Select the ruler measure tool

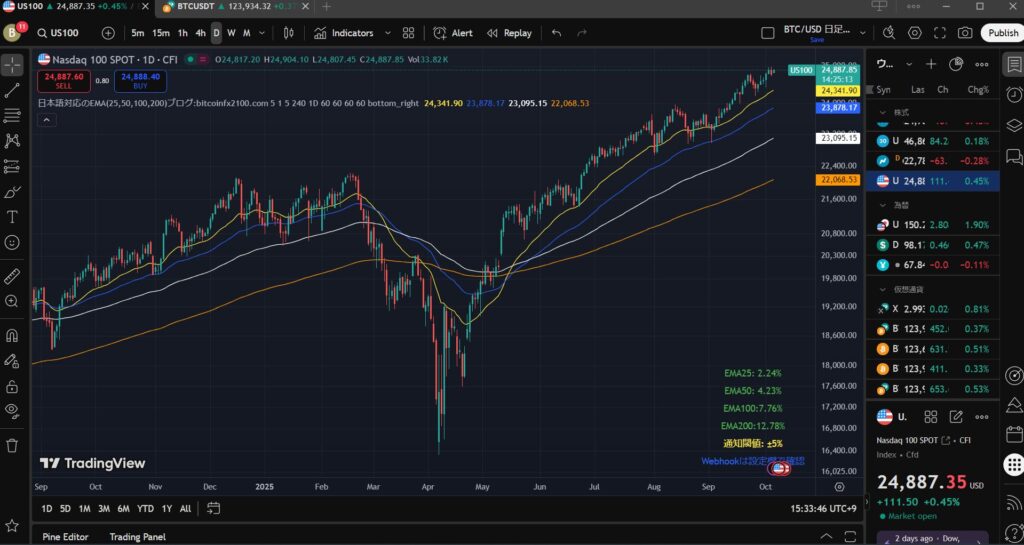[x=12, y=275]
